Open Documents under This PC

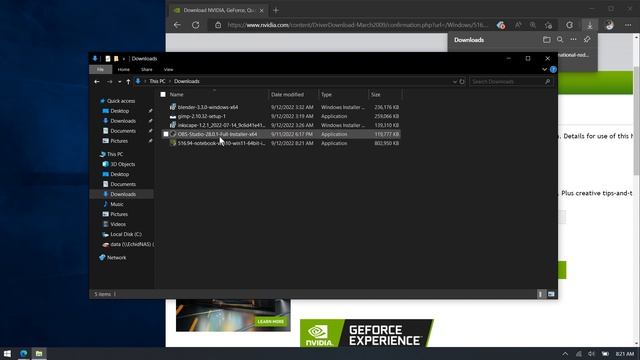pyautogui.click(x=123, y=184)
